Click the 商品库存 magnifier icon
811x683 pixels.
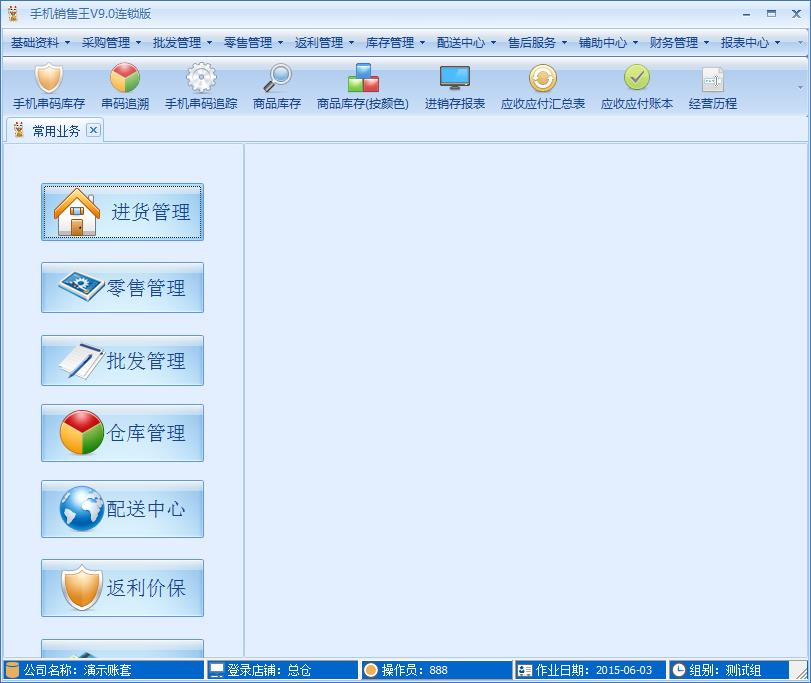tap(277, 85)
